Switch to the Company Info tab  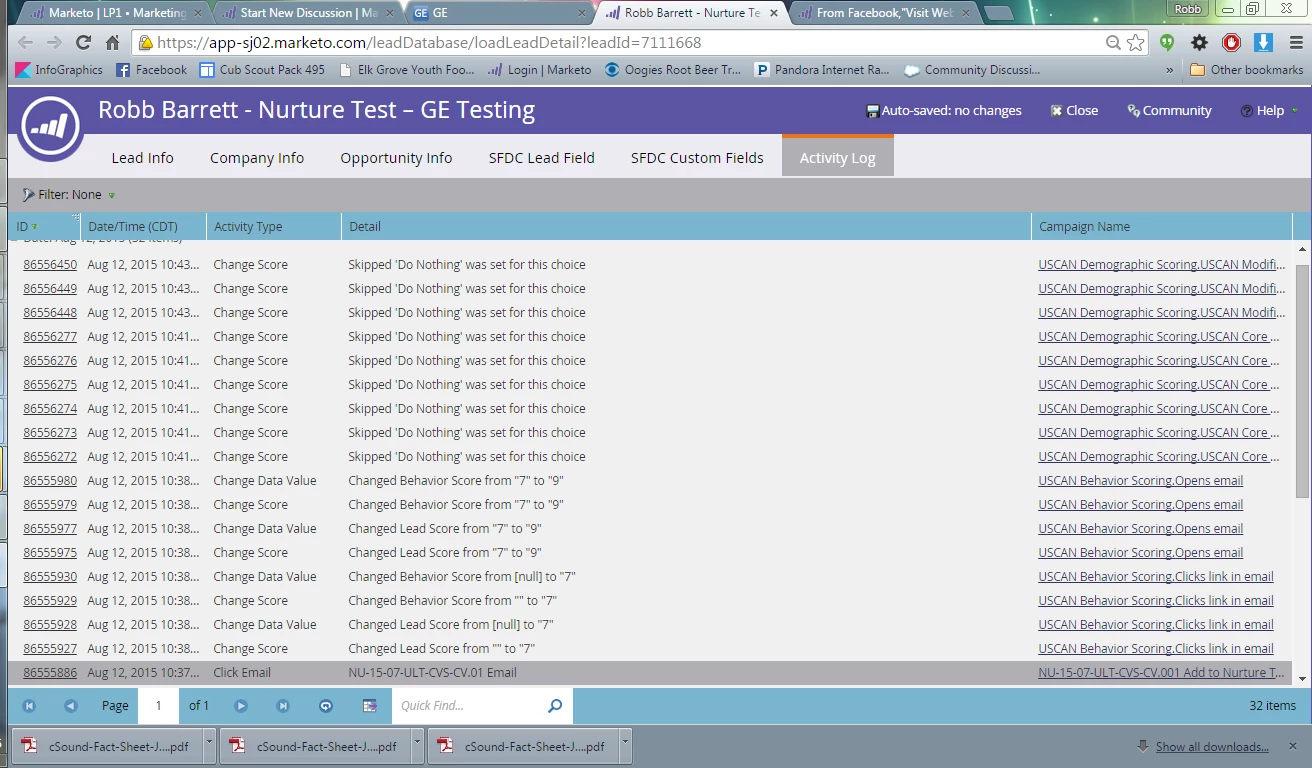257,158
